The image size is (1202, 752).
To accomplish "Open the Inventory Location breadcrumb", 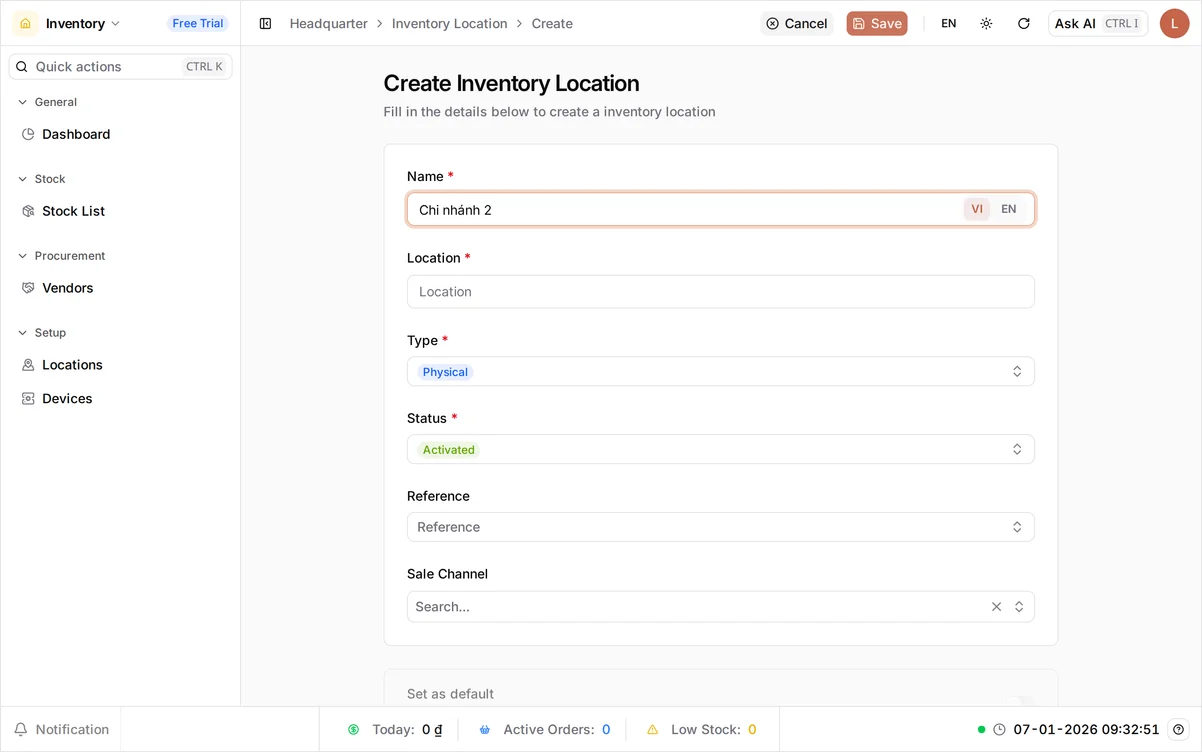I will [x=449, y=23].
